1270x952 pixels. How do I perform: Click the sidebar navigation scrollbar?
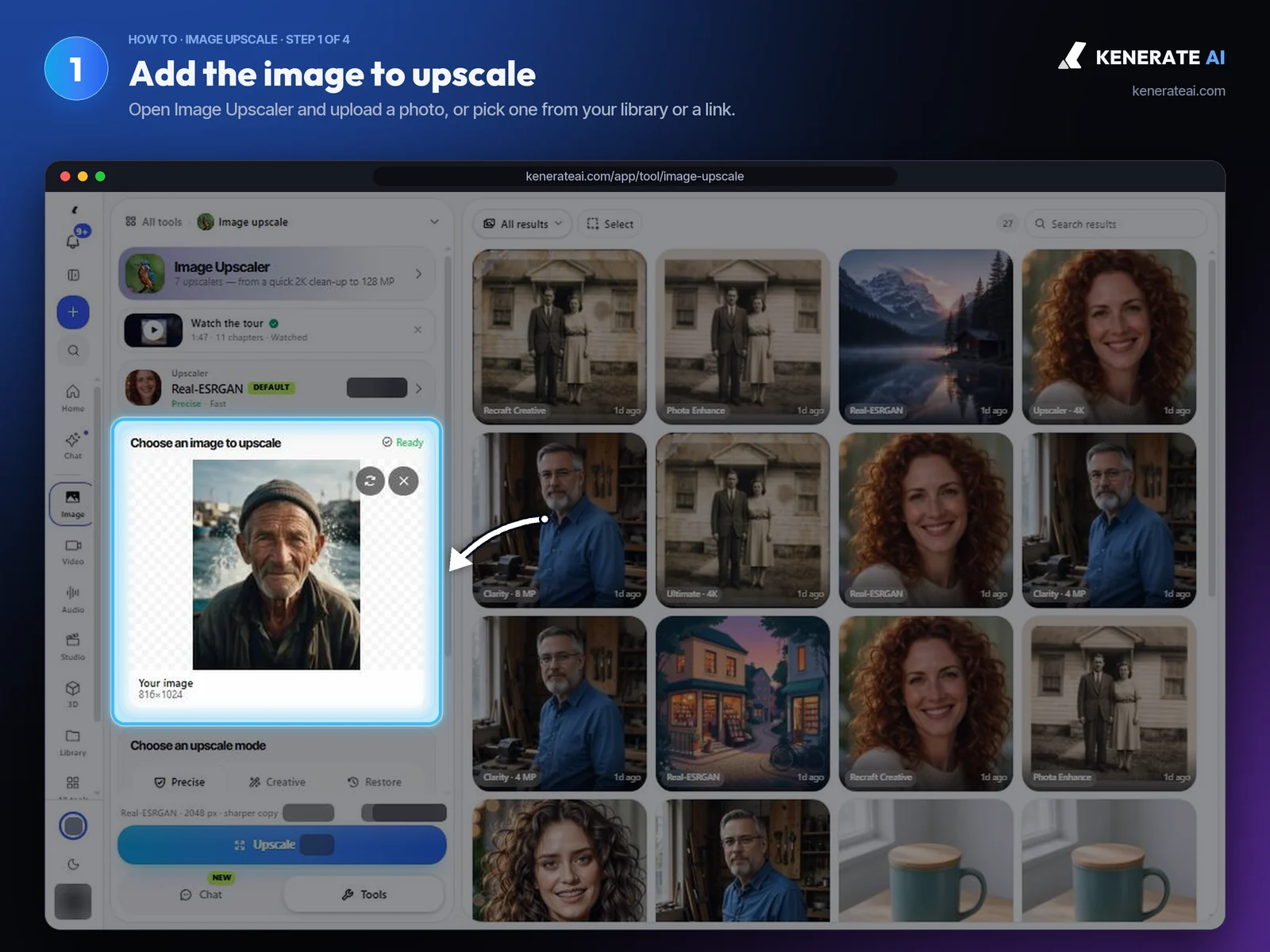coord(96,555)
